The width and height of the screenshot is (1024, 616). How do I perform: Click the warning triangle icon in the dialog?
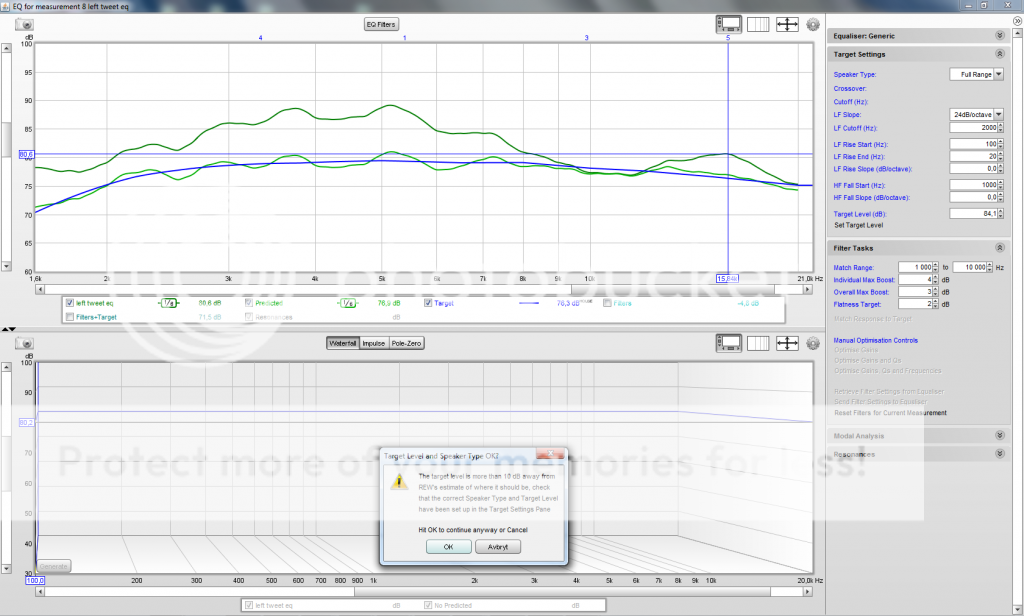(x=399, y=484)
